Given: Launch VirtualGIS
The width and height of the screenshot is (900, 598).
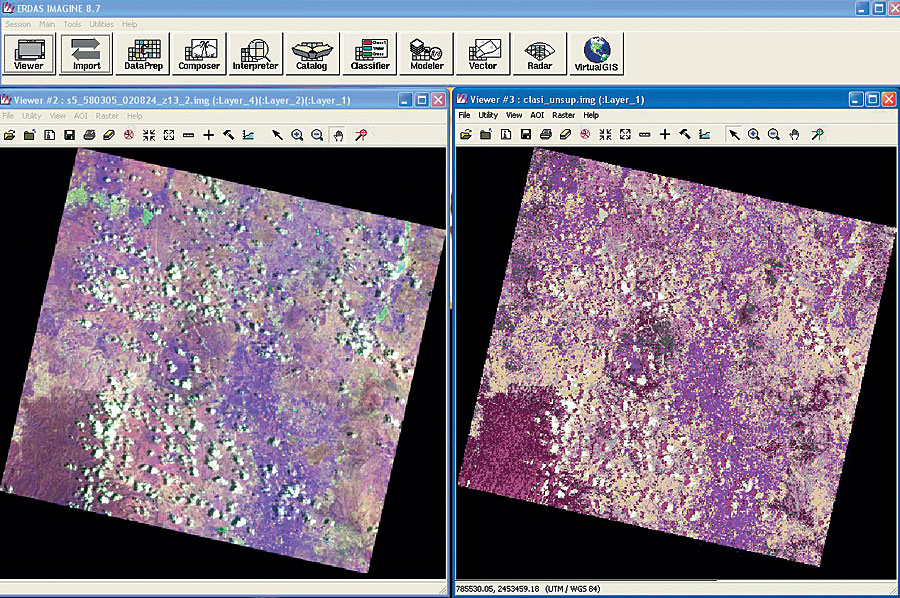Looking at the screenshot, I should pos(596,54).
